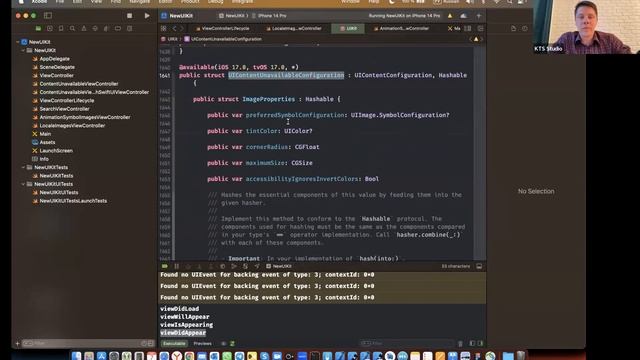Click preferredSymbolConfiguration in code

click(x=295, y=115)
